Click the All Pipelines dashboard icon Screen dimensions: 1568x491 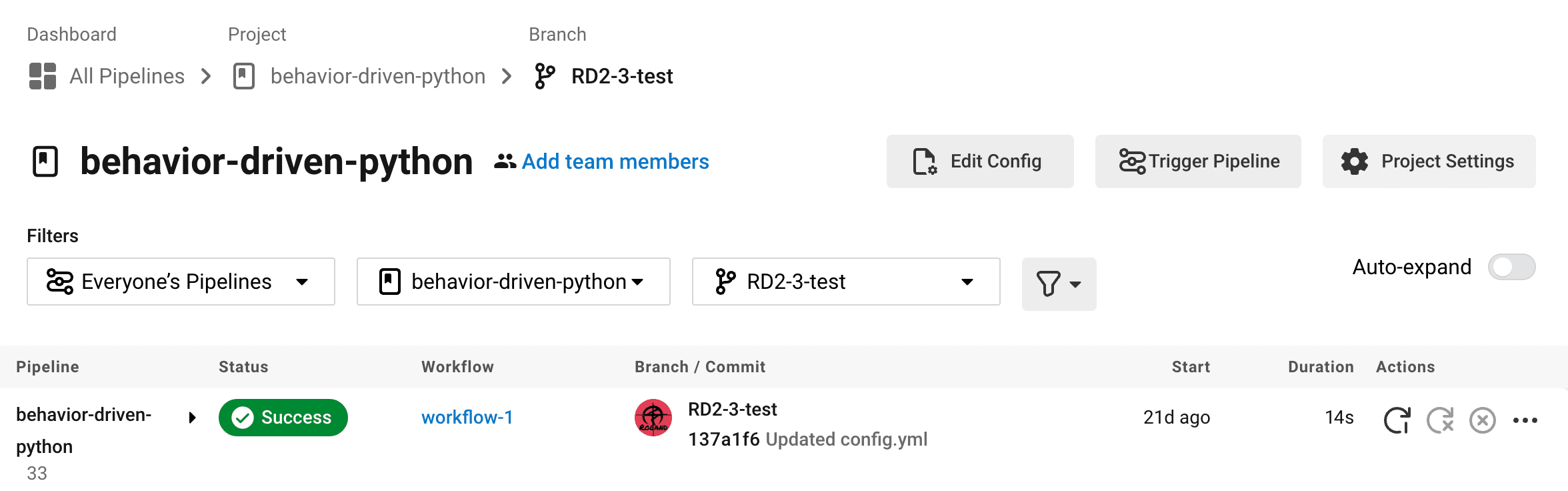[43, 76]
